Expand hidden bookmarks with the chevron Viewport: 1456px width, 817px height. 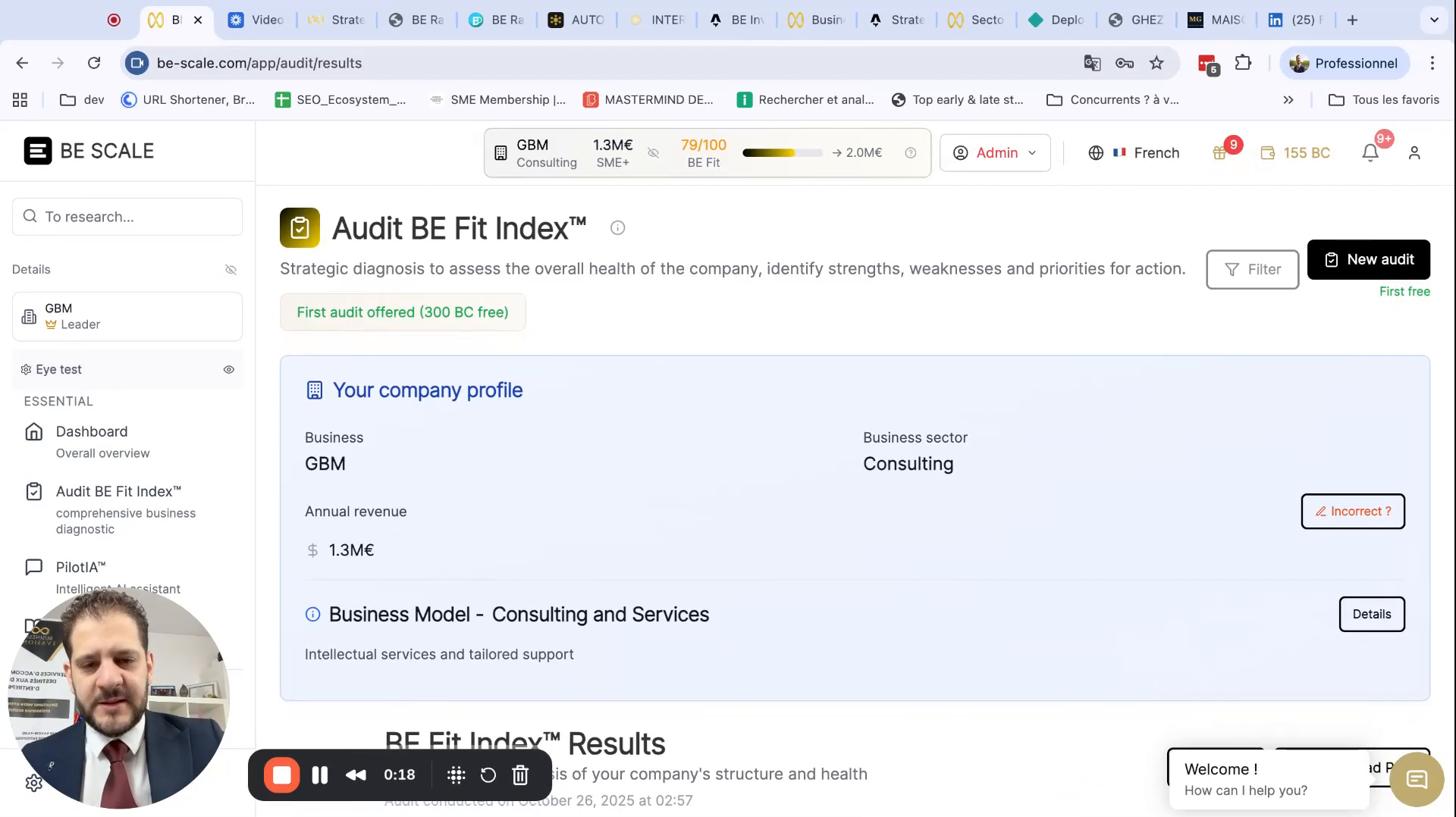tap(1288, 99)
